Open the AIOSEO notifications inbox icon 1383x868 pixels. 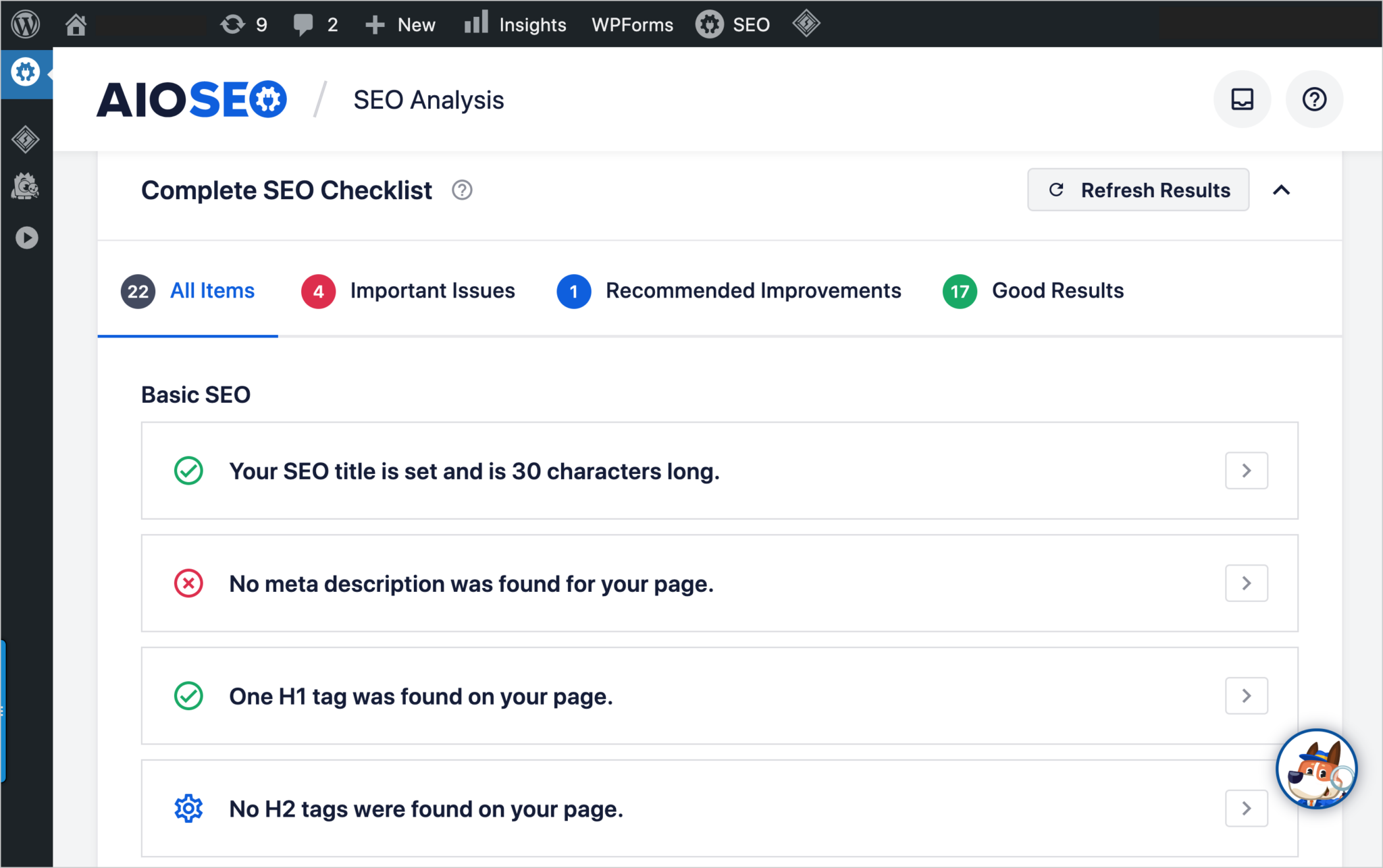tap(1242, 99)
